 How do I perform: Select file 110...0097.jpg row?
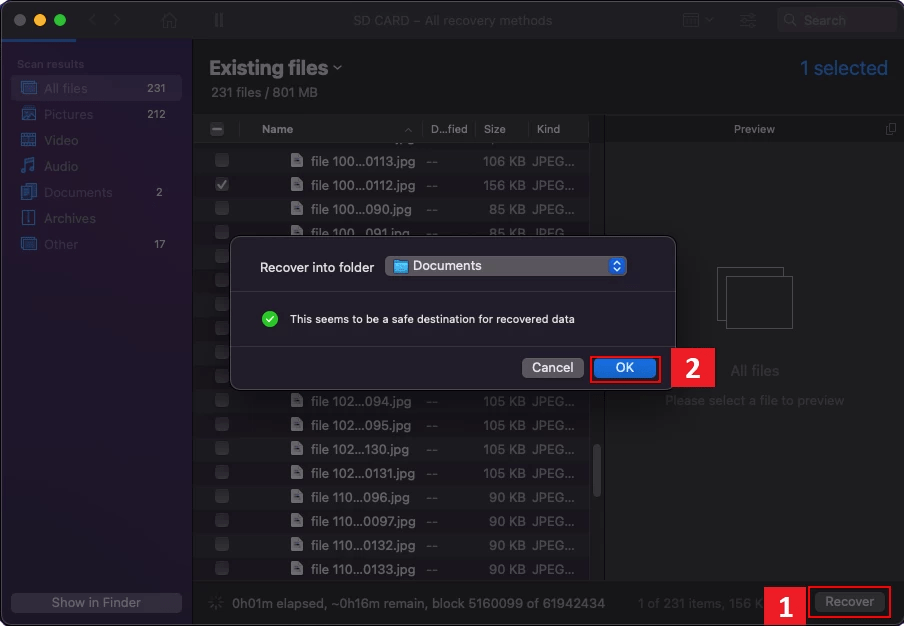click(392, 521)
